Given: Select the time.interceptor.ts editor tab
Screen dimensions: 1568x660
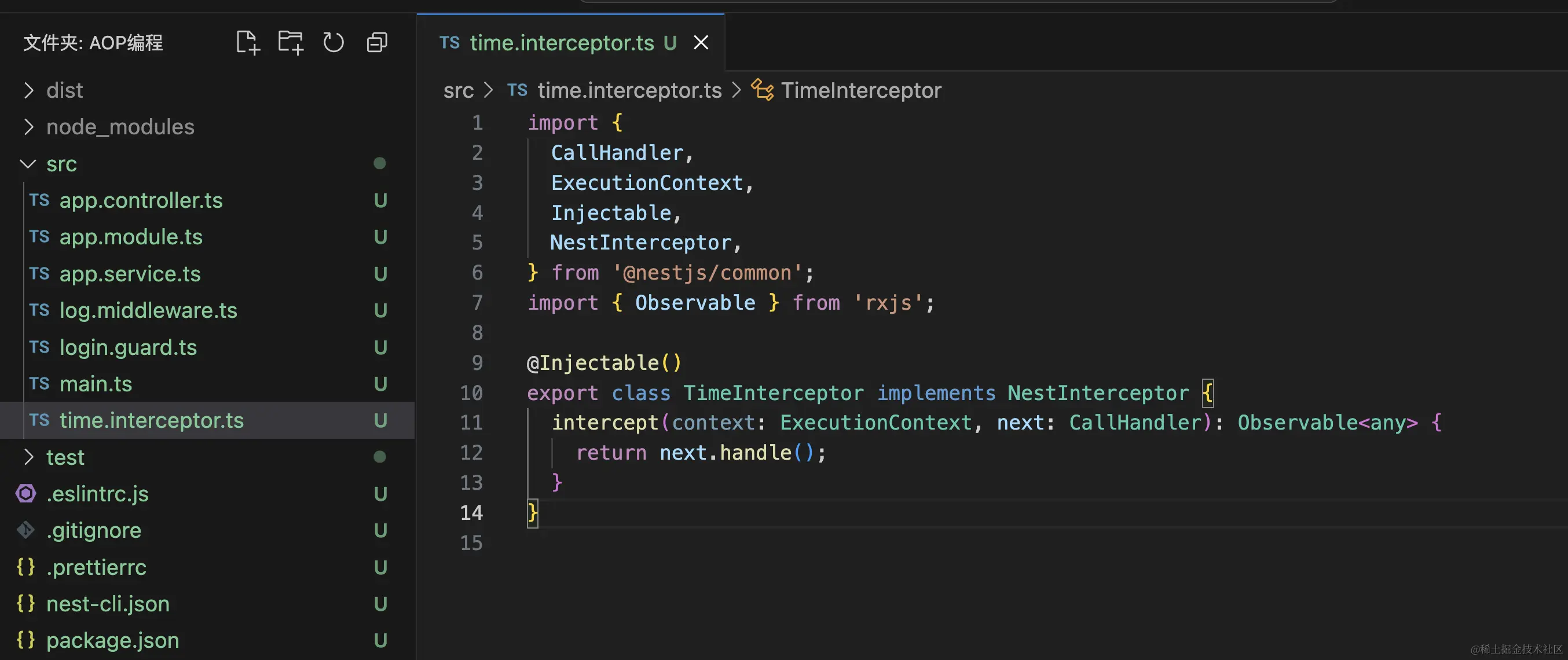Looking at the screenshot, I should point(570,43).
